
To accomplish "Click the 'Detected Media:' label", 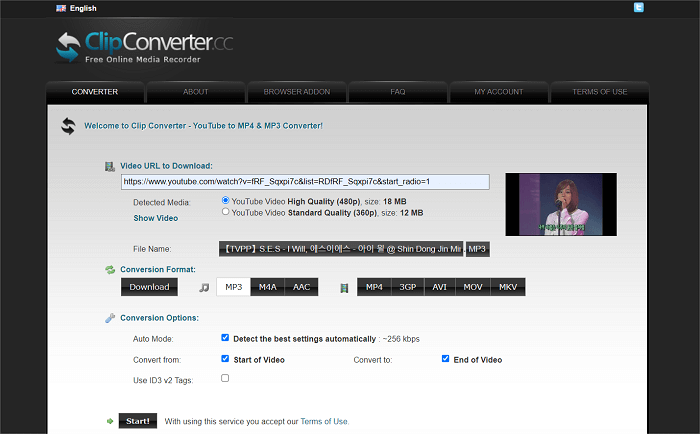I will tap(162, 203).
